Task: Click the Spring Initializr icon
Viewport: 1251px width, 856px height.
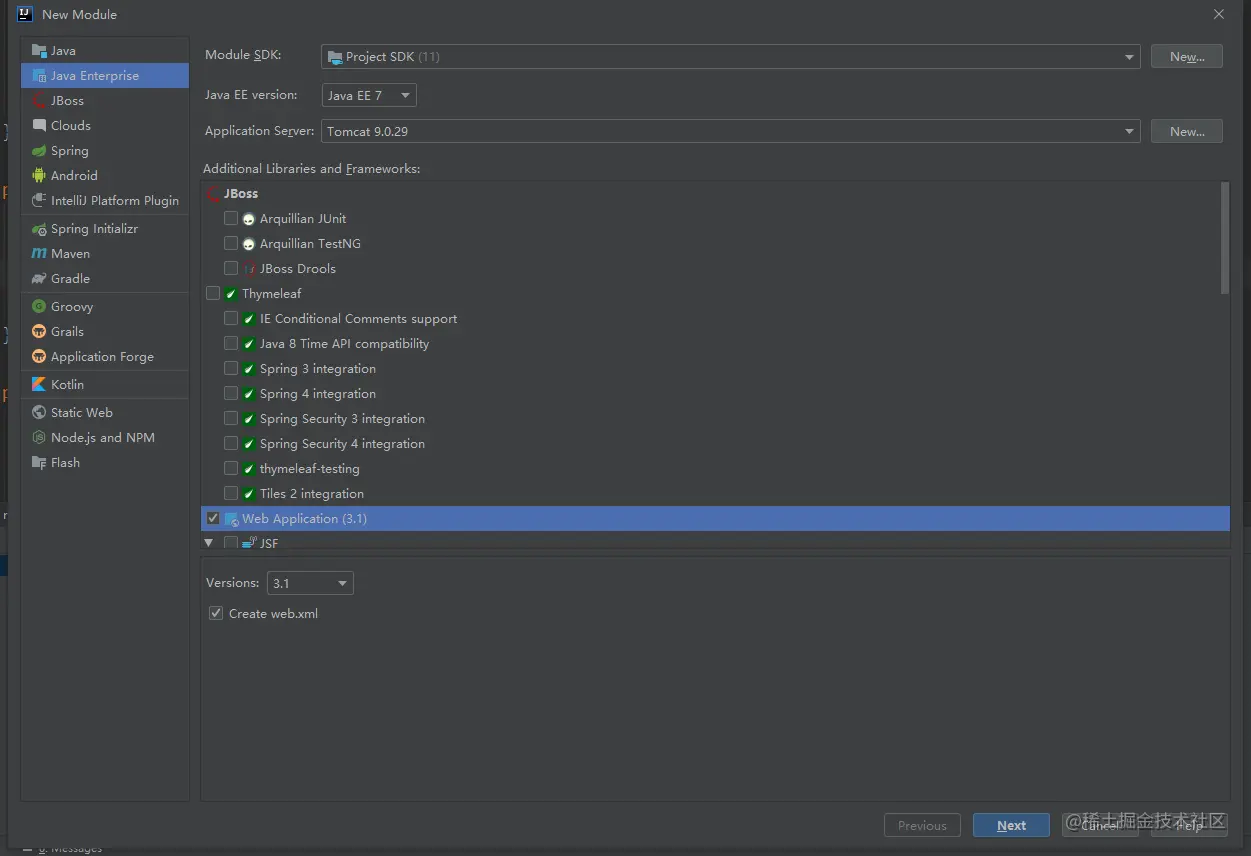Action: pos(39,228)
